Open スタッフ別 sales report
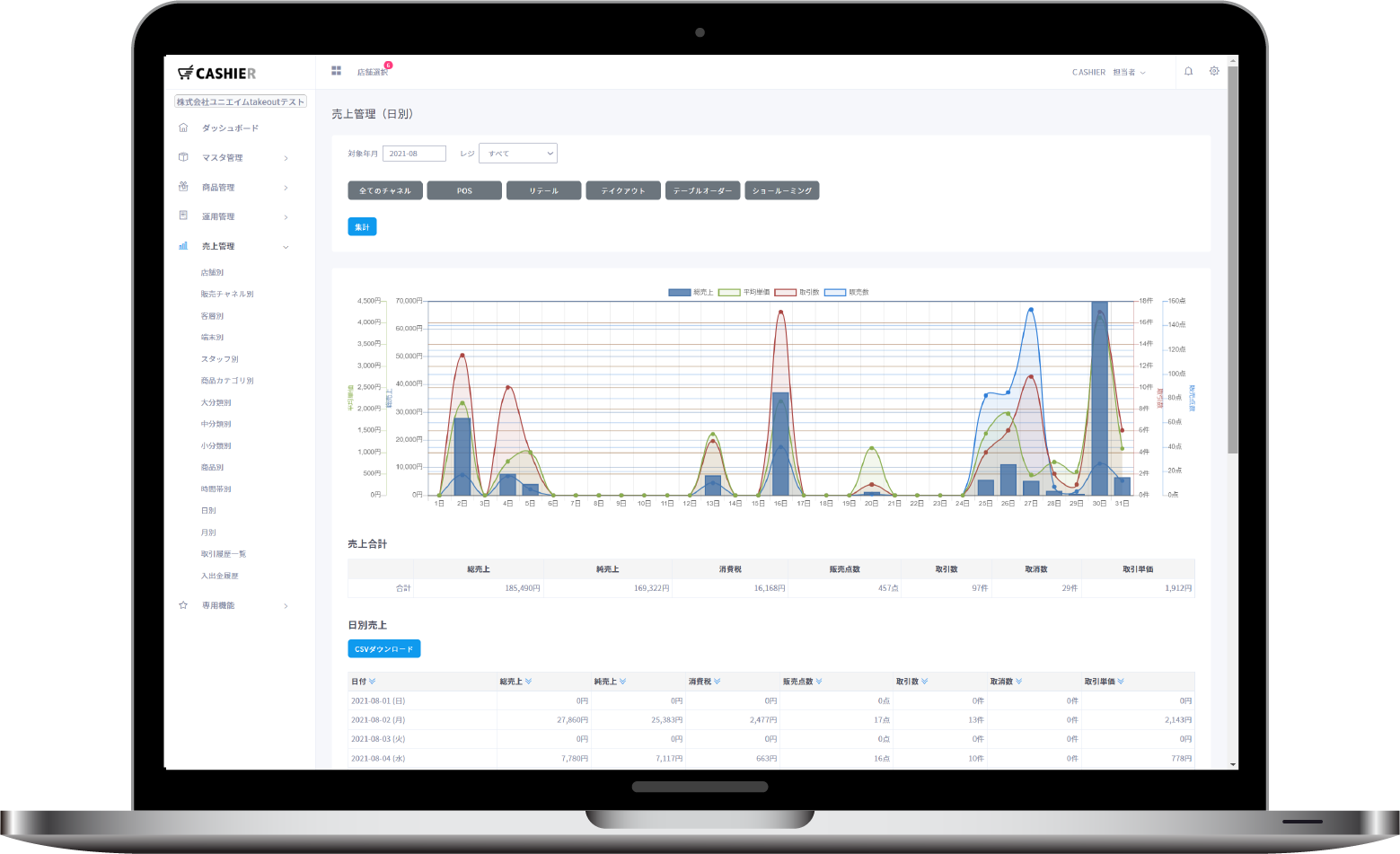Screen dimensions: 1400x854 click(x=220, y=359)
